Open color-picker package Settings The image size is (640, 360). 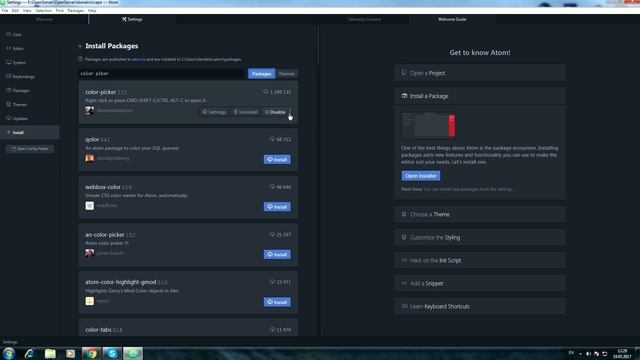click(214, 112)
